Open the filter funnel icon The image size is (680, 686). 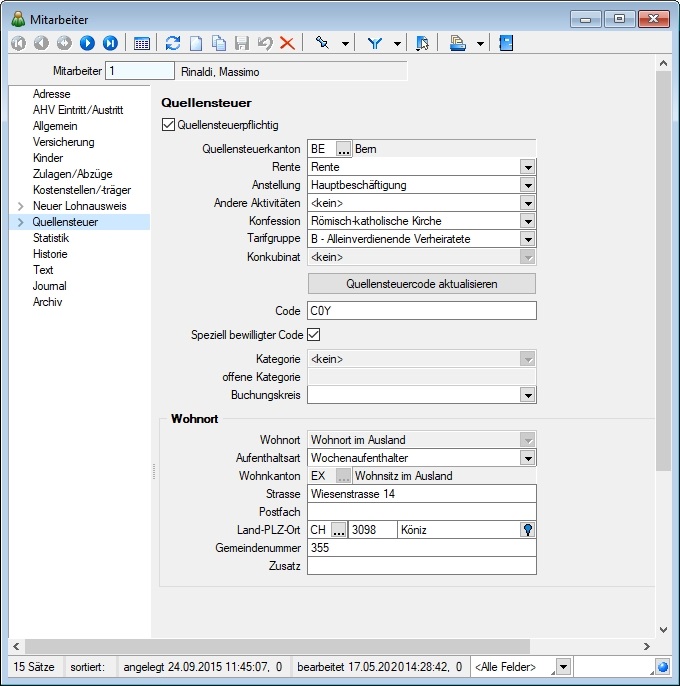point(375,43)
